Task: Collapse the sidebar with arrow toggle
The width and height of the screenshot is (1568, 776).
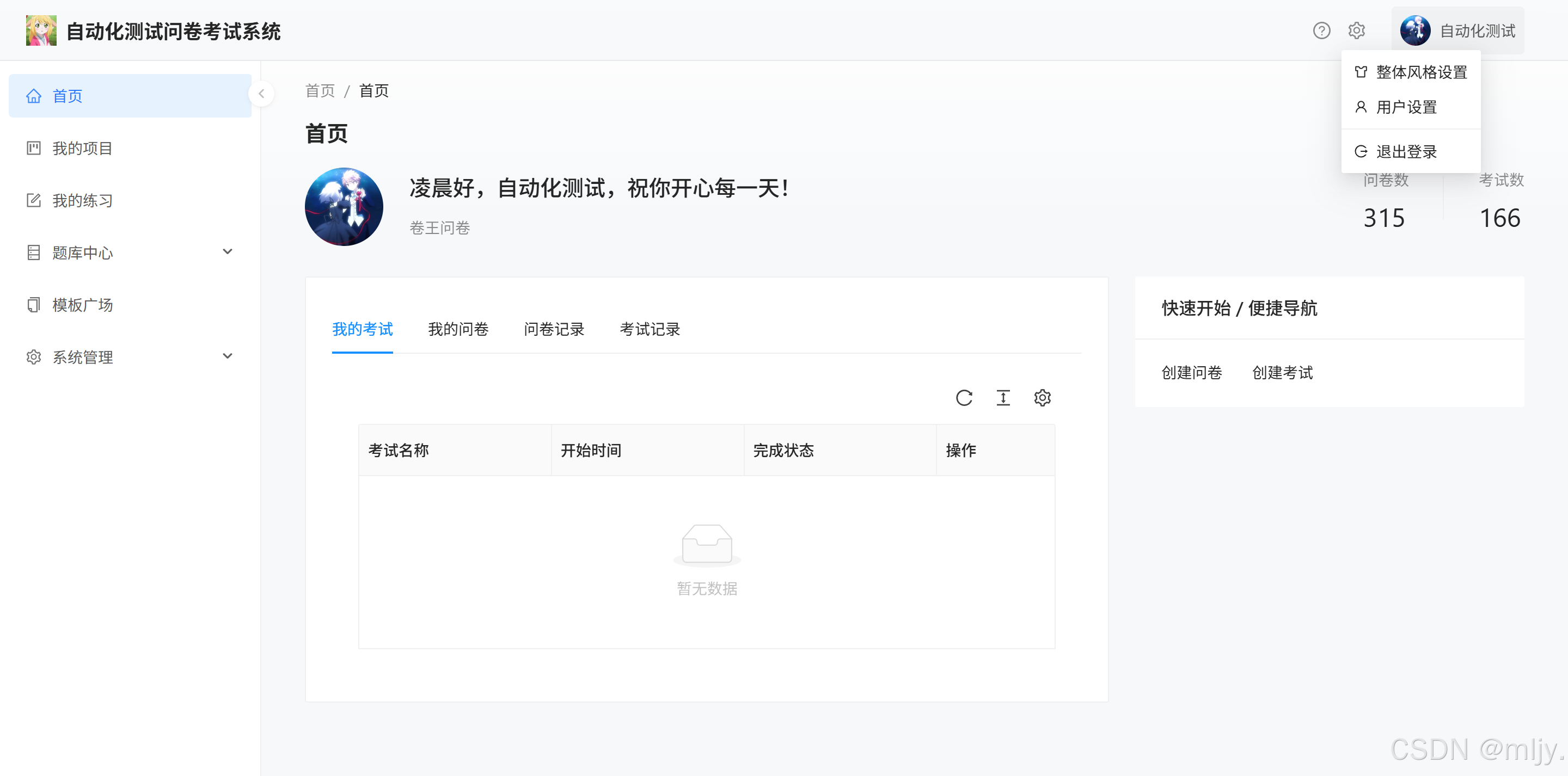Action: 261,94
